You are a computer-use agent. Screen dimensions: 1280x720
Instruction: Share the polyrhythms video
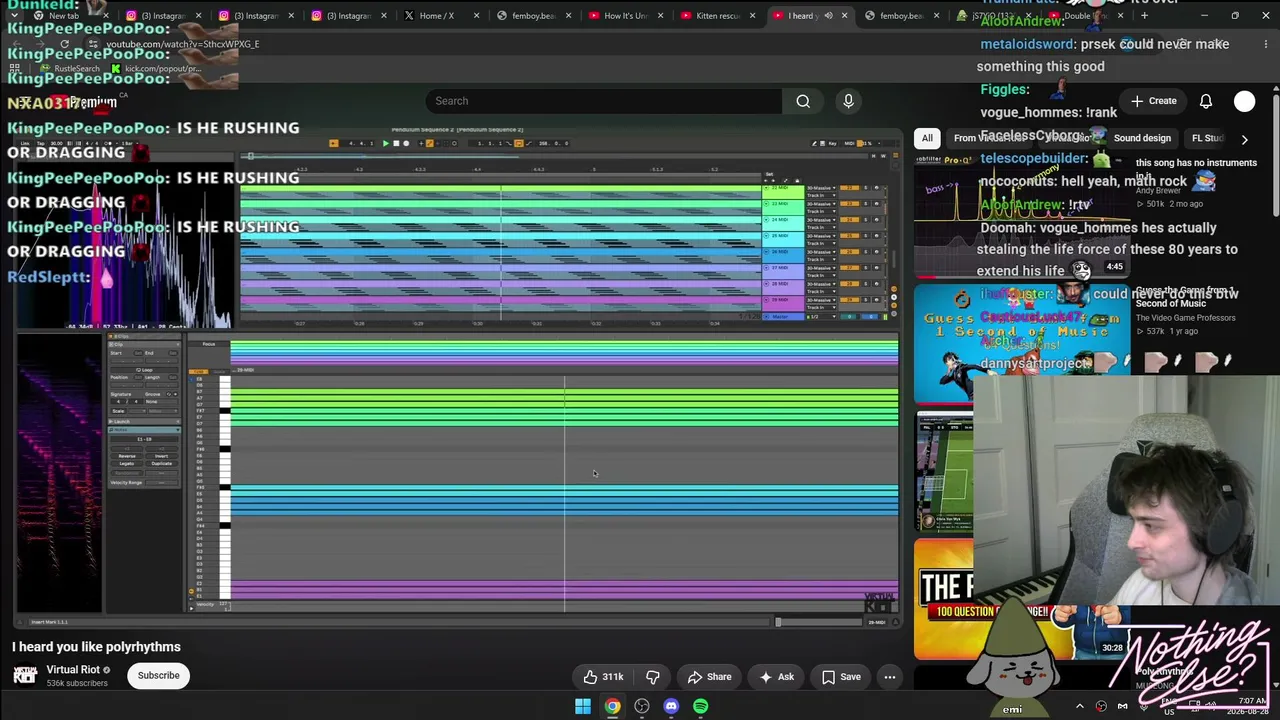709,677
